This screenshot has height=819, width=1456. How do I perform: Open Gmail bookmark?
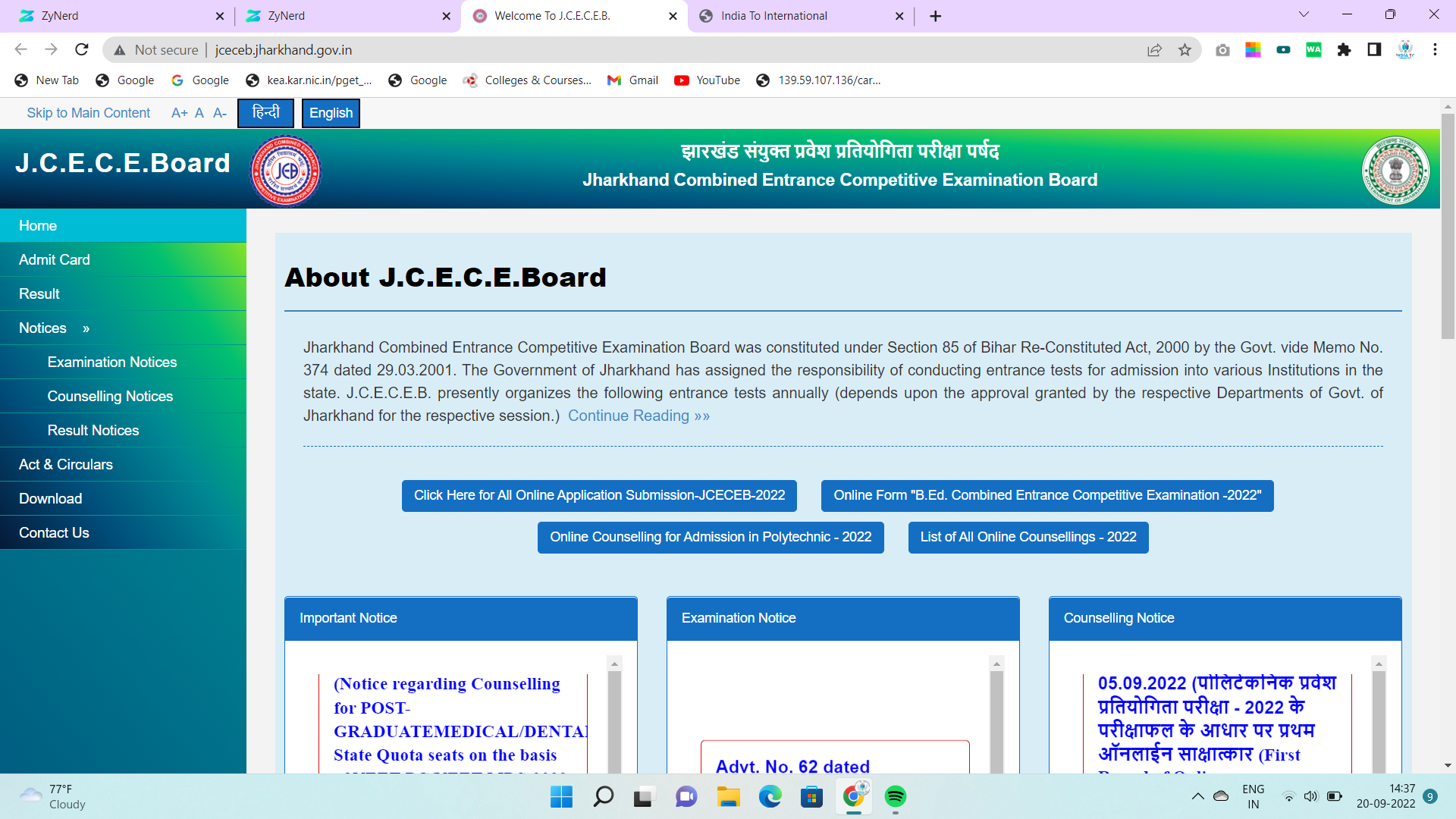coord(632,80)
